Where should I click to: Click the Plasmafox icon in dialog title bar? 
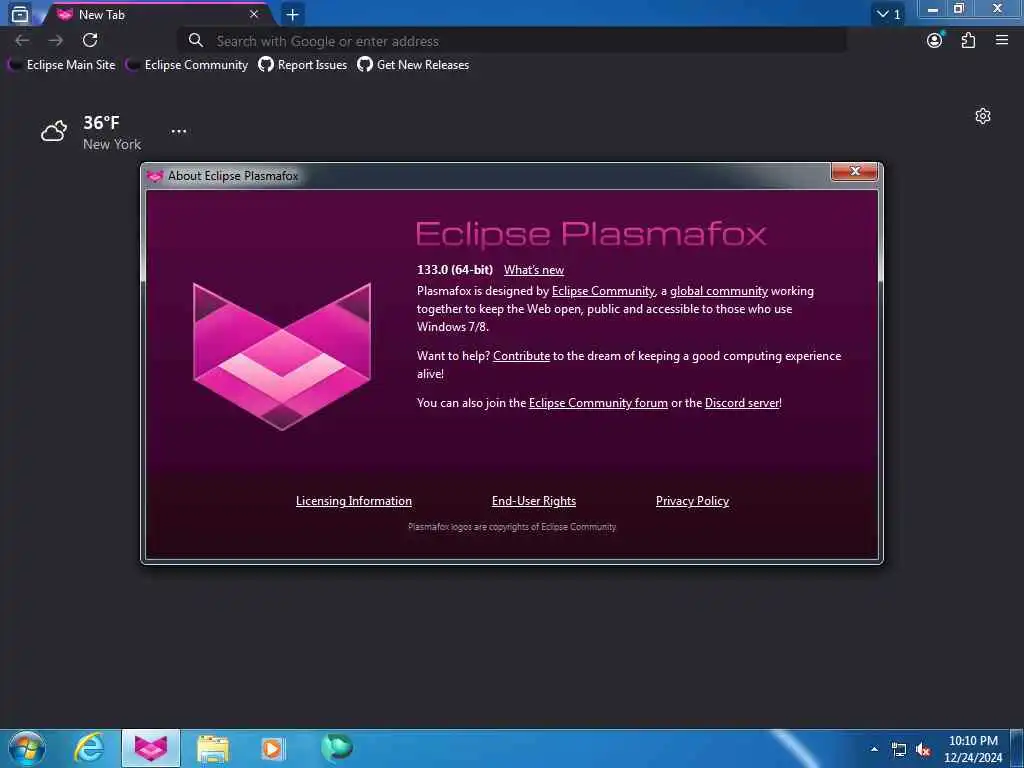click(x=155, y=176)
